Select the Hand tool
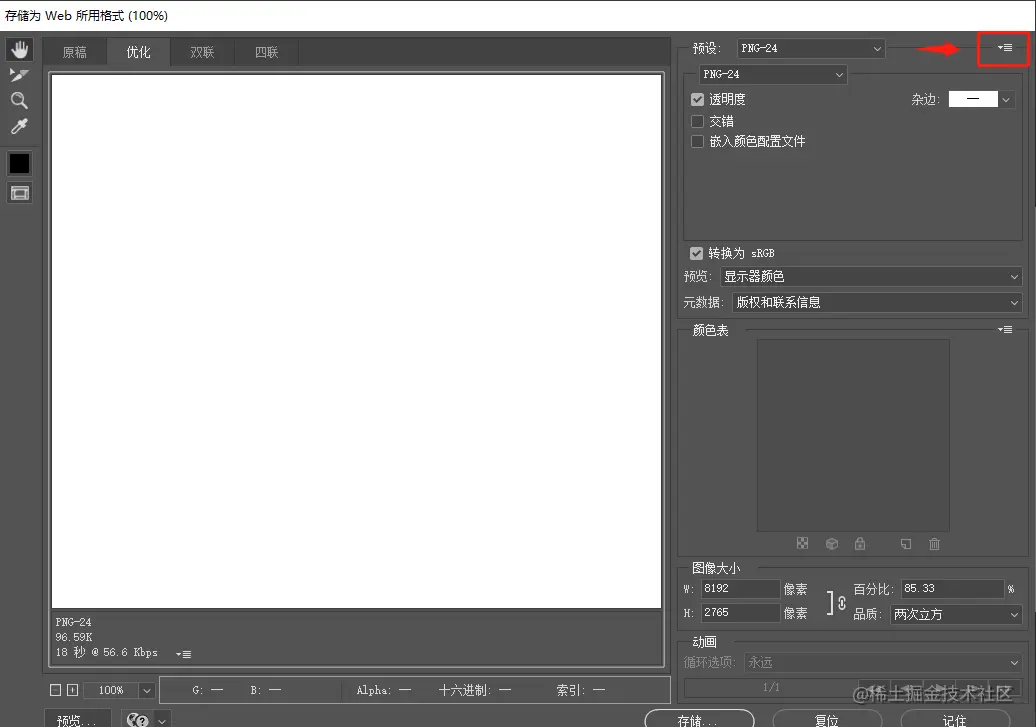This screenshot has width=1036, height=727. coord(20,49)
